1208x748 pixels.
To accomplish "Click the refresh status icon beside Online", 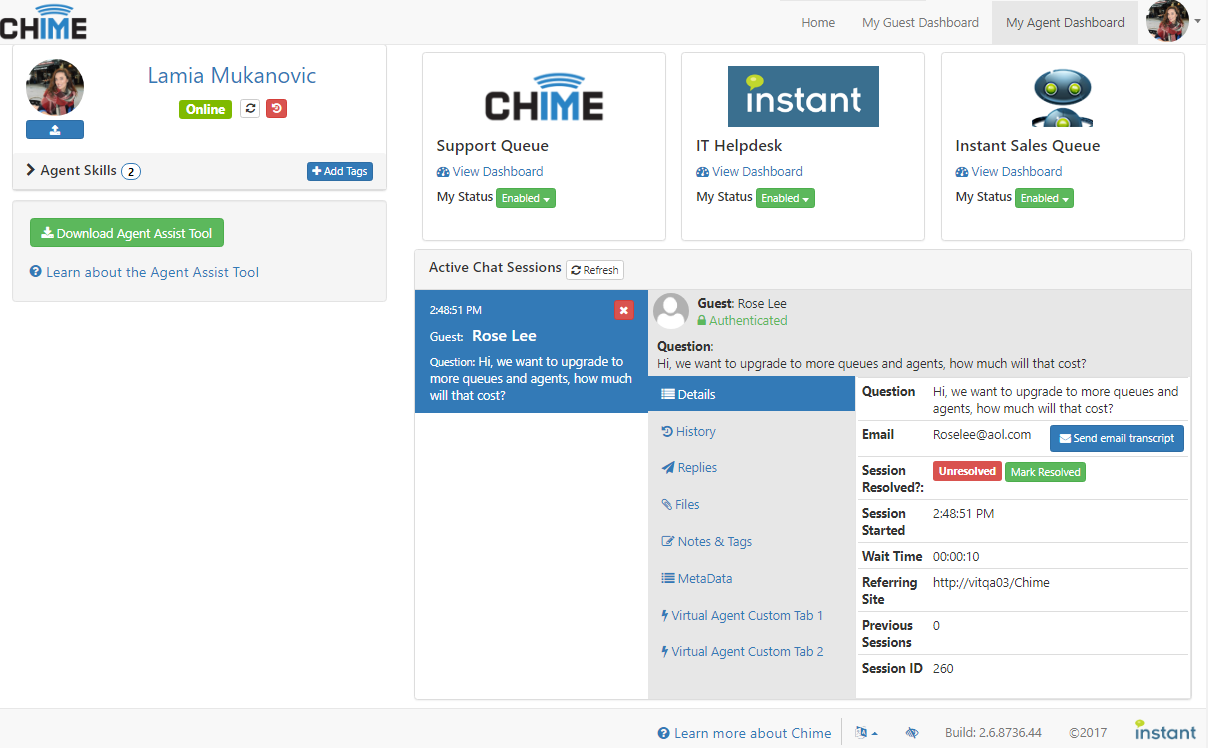I will point(250,109).
